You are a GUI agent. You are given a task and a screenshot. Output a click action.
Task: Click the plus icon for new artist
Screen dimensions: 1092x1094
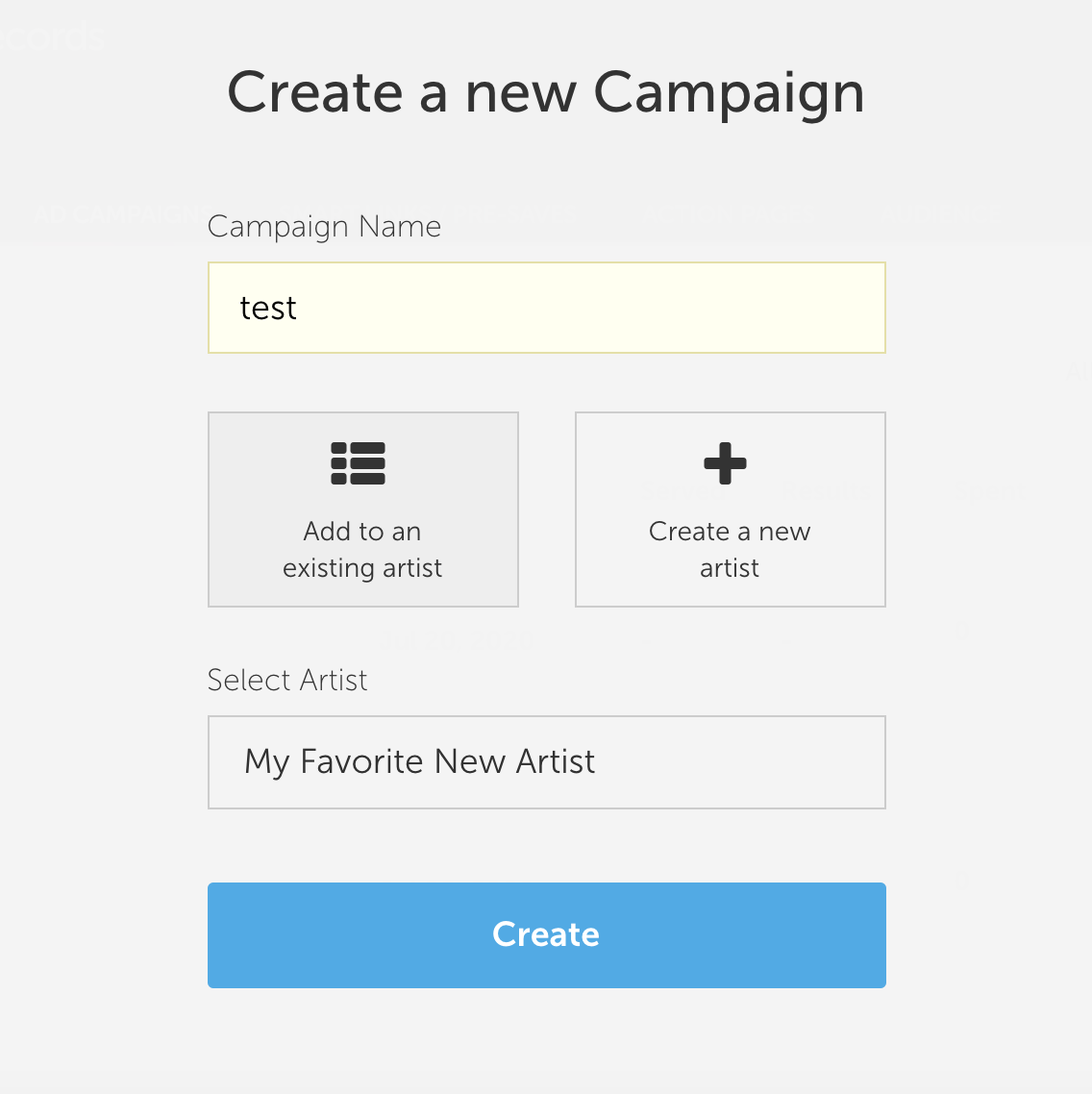click(725, 463)
